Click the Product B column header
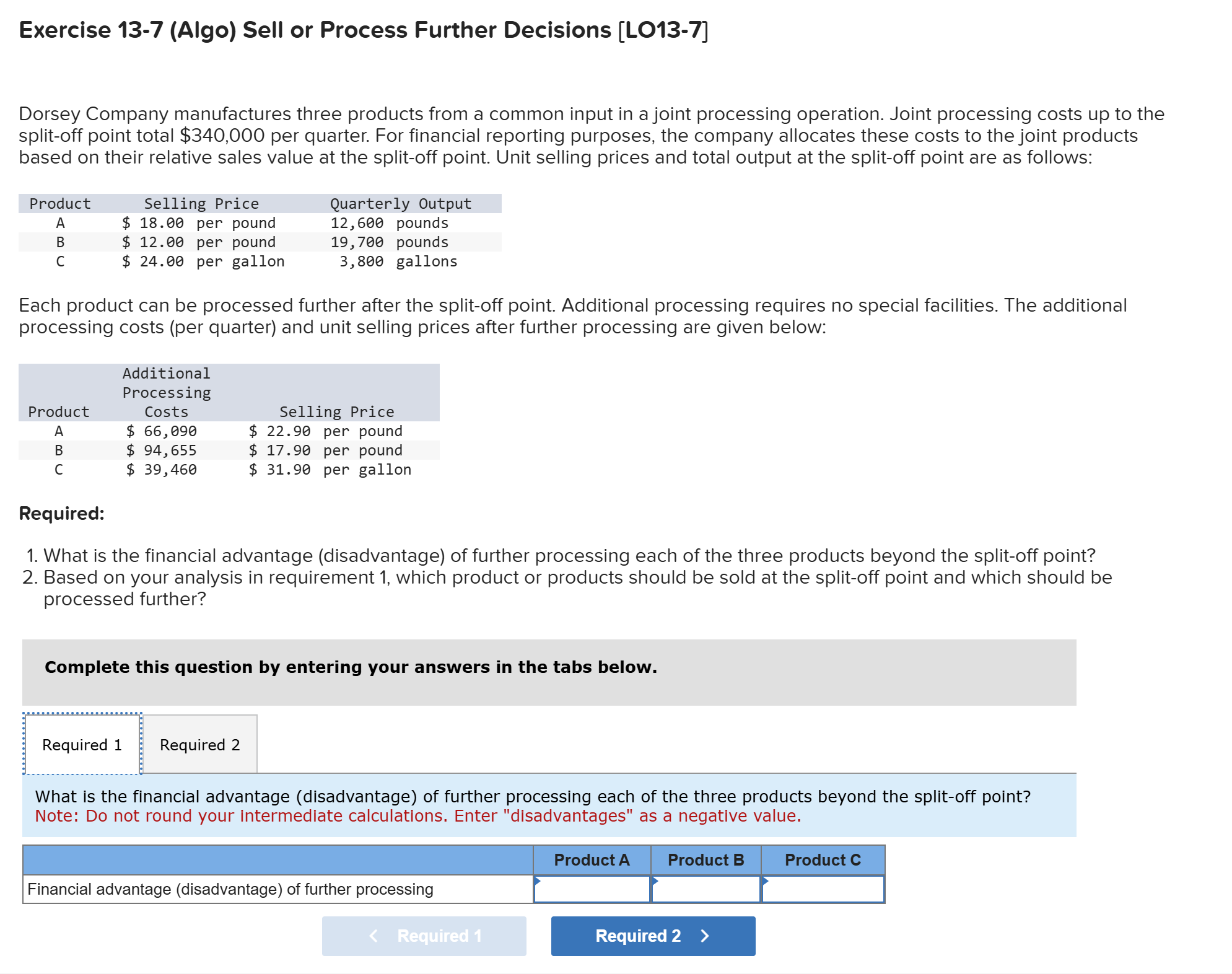 706,859
